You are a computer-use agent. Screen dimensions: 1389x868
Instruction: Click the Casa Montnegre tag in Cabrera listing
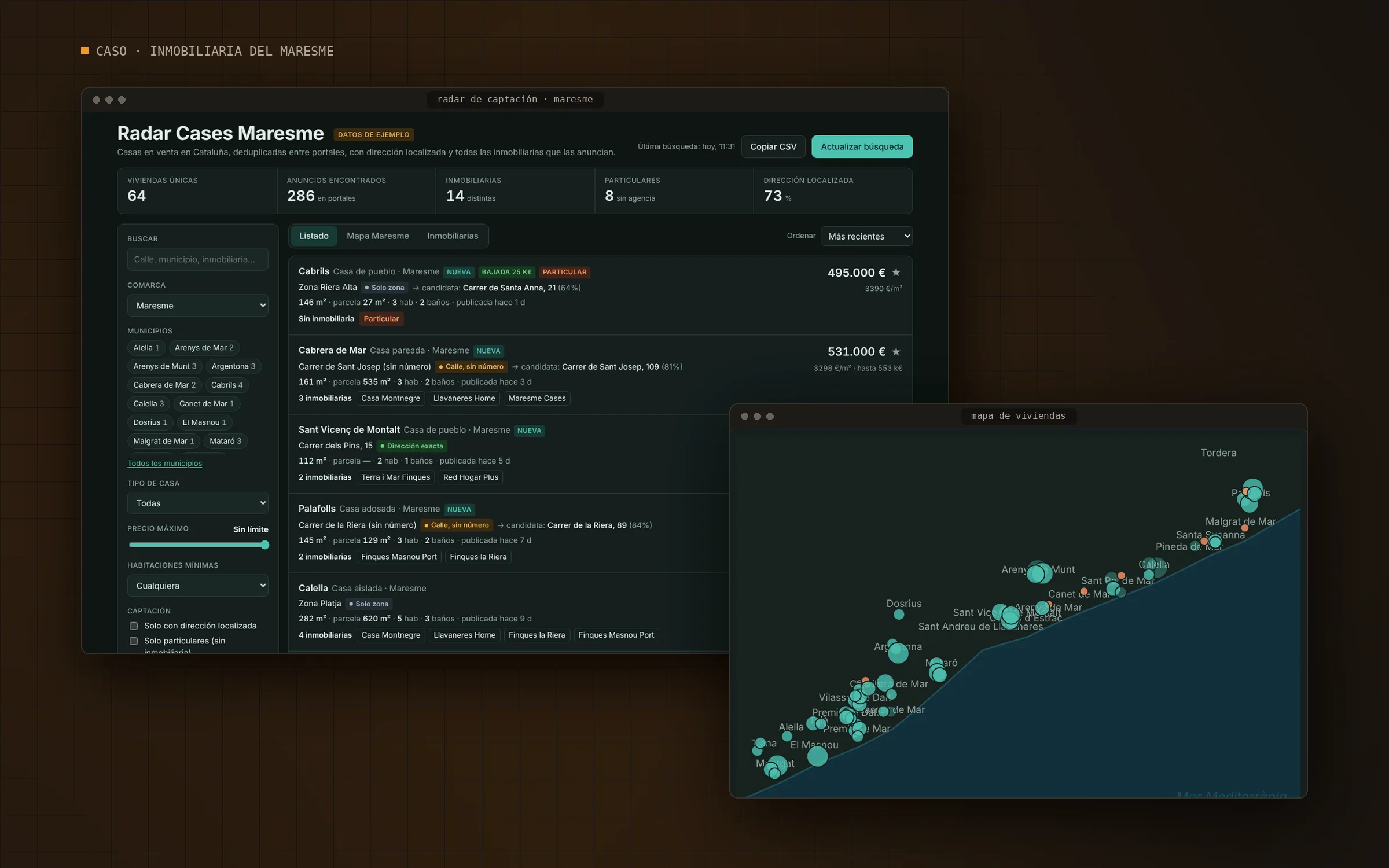coord(391,398)
